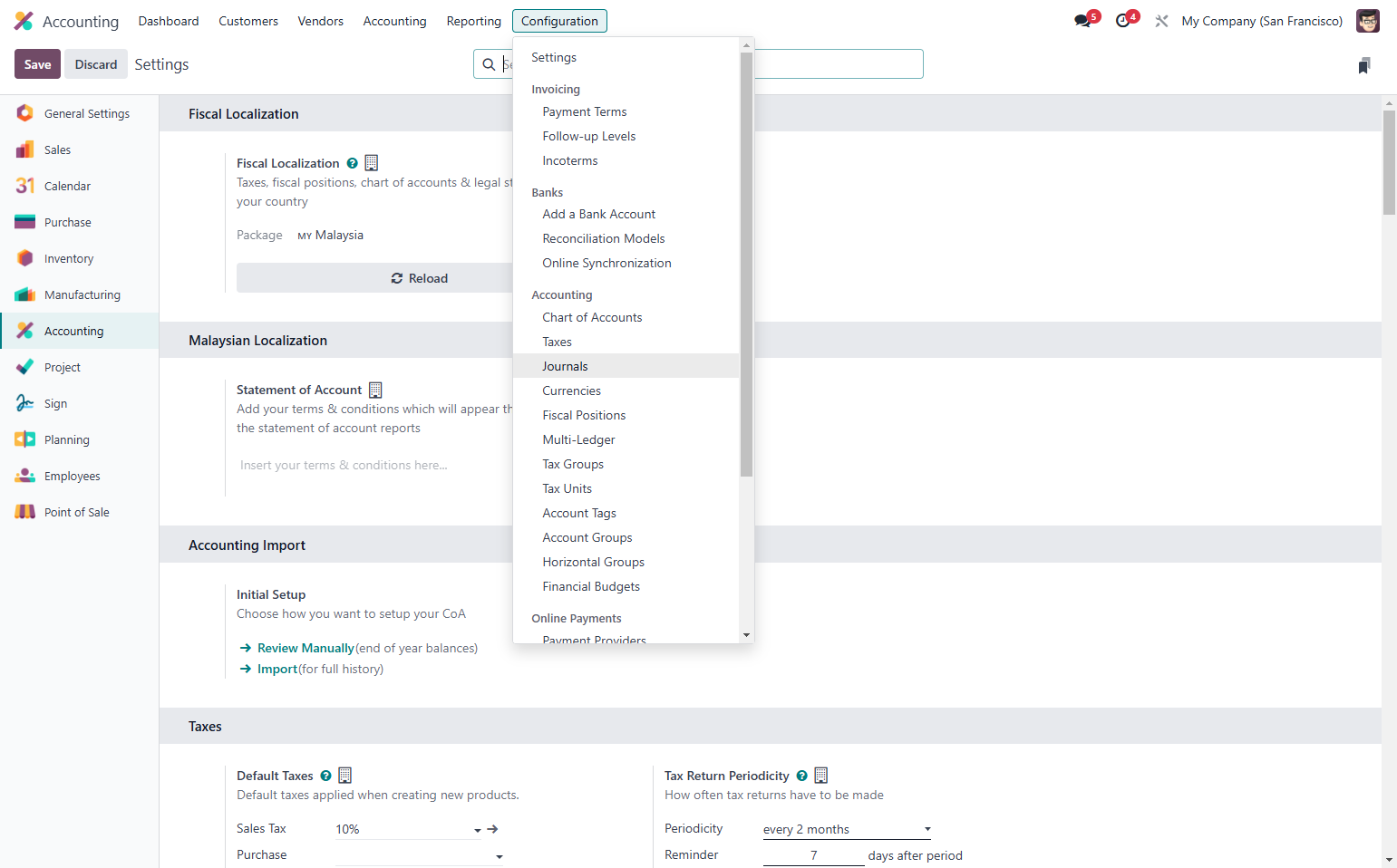Click Tax Return Periodicity help icon
This screenshot has width=1397, height=868.
802,776
